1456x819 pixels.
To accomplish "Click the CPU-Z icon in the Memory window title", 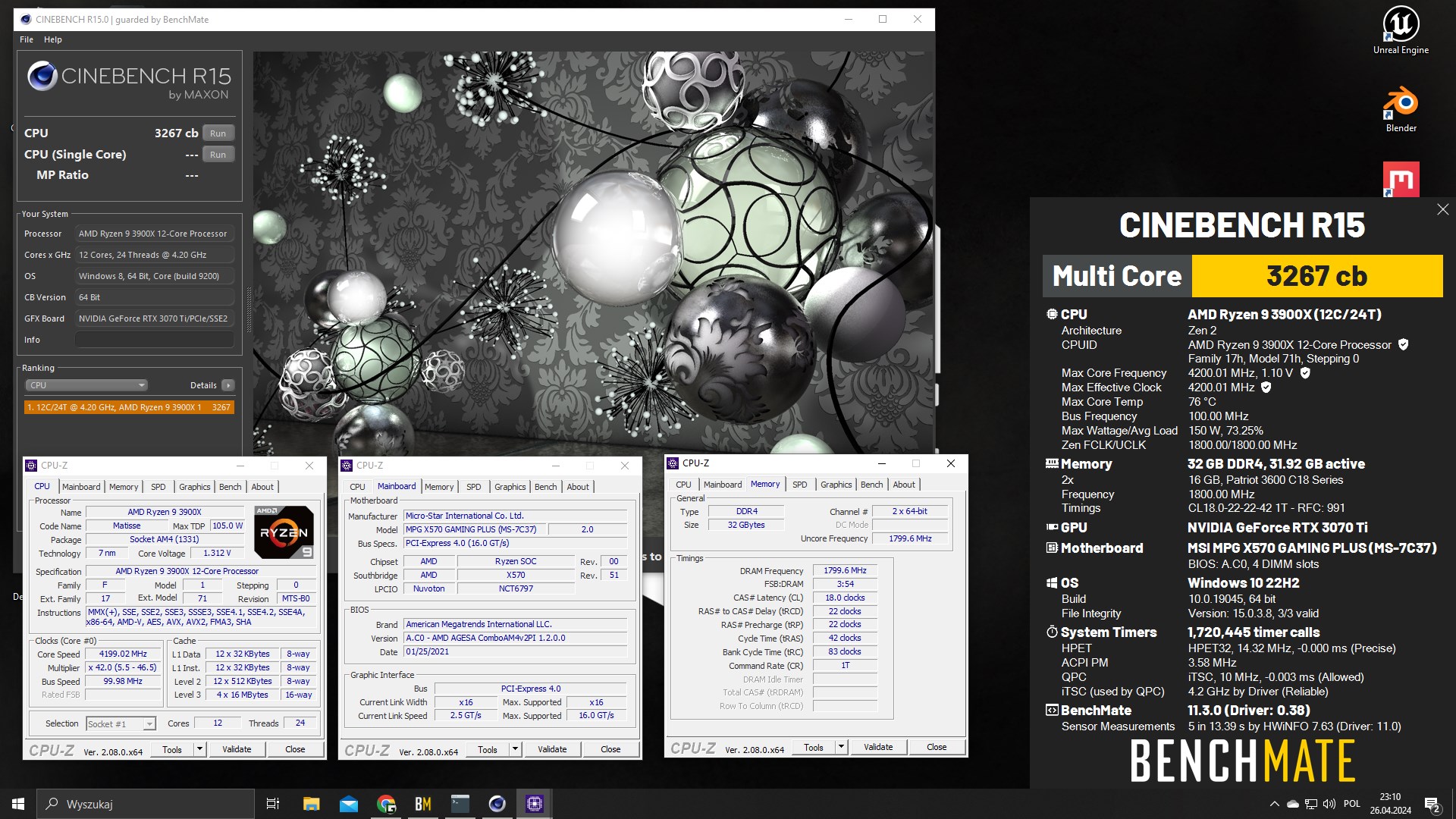I will pos(673,463).
